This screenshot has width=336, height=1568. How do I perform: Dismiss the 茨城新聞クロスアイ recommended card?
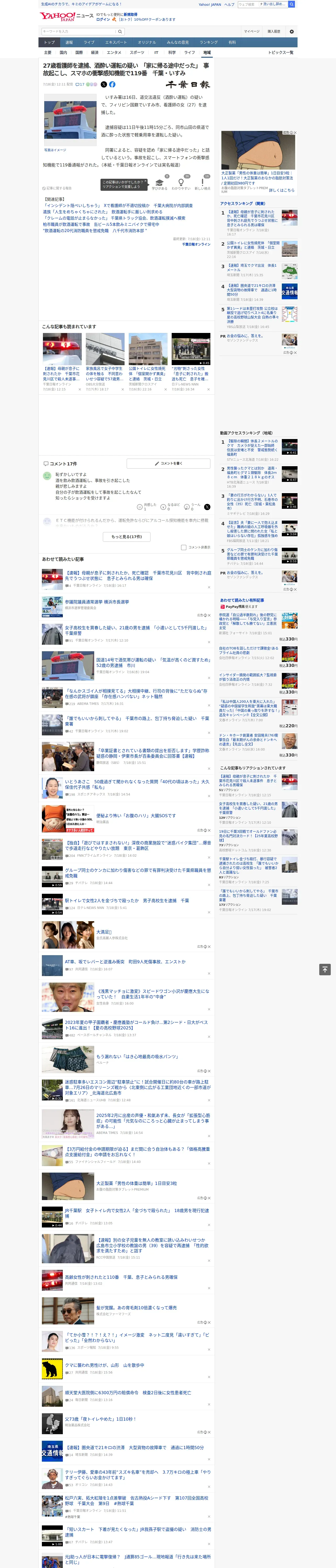[165, 390]
